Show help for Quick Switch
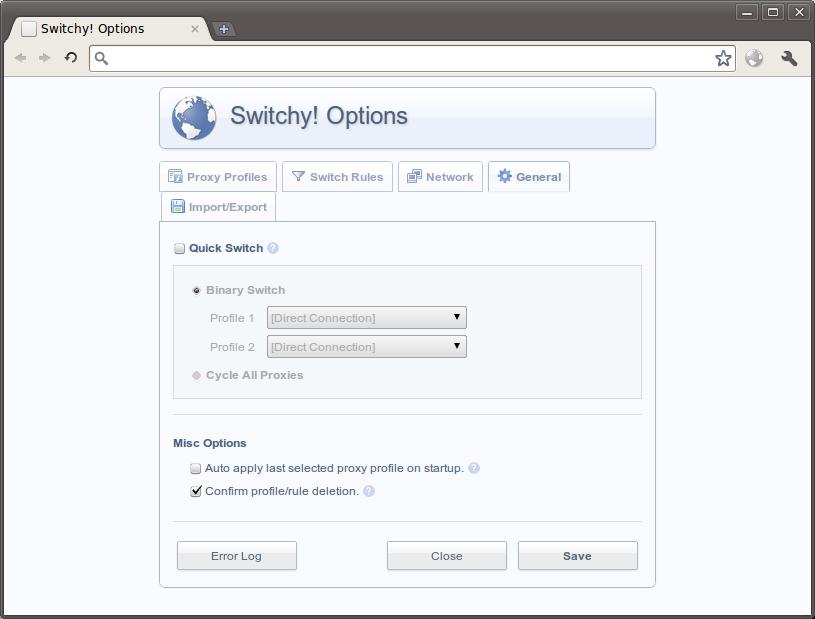 (x=273, y=248)
